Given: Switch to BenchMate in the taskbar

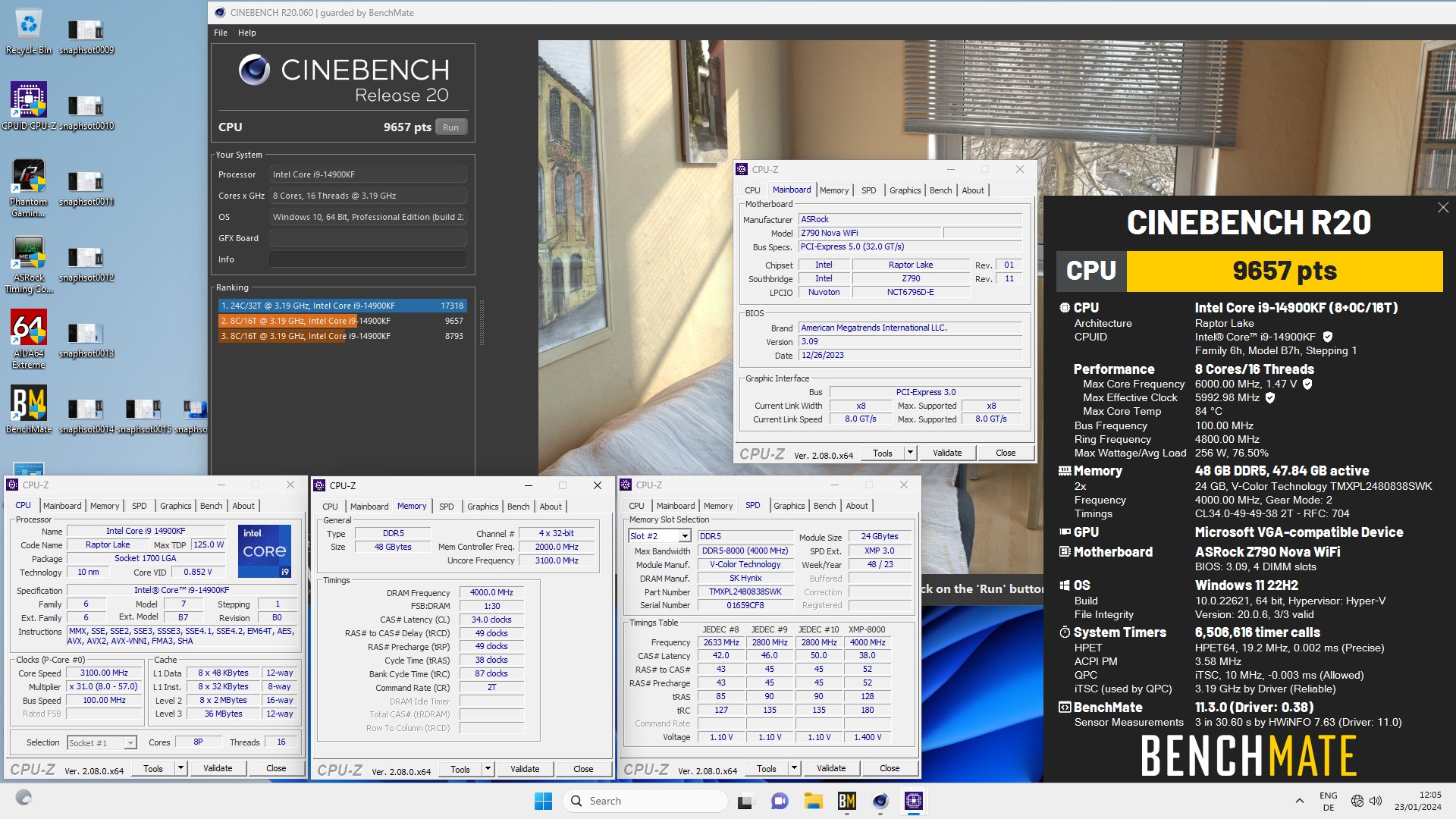Looking at the screenshot, I should pyautogui.click(x=846, y=801).
